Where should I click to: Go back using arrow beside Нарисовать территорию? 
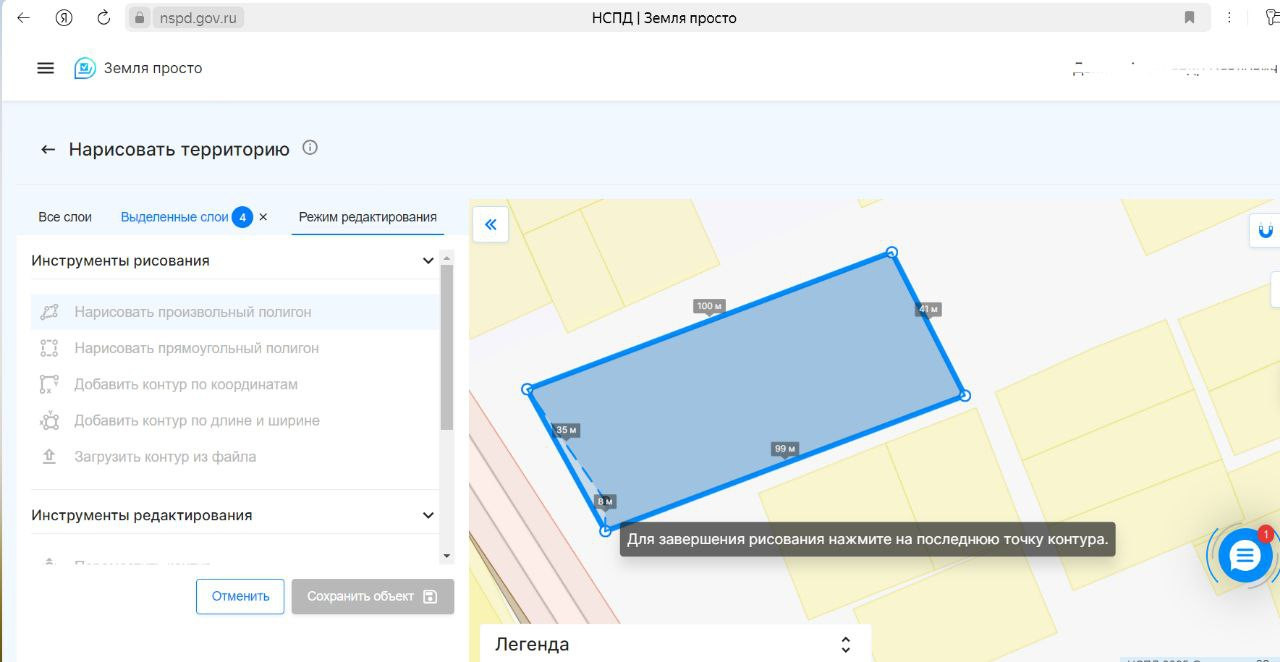47,149
